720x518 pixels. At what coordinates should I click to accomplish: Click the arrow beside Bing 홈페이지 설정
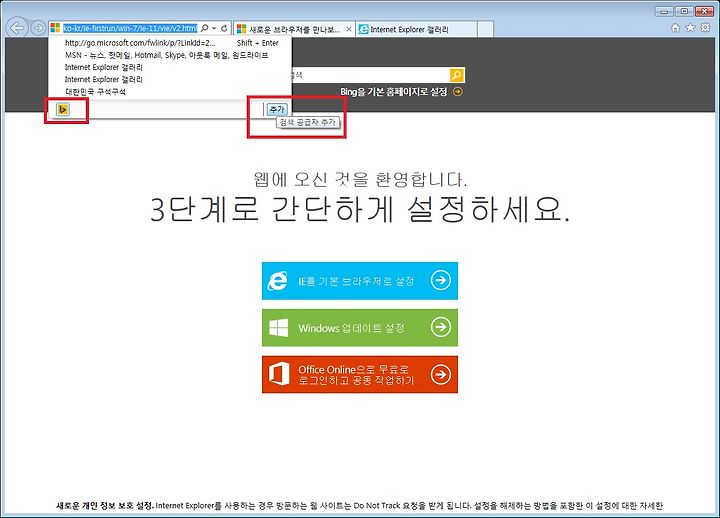coord(458,91)
